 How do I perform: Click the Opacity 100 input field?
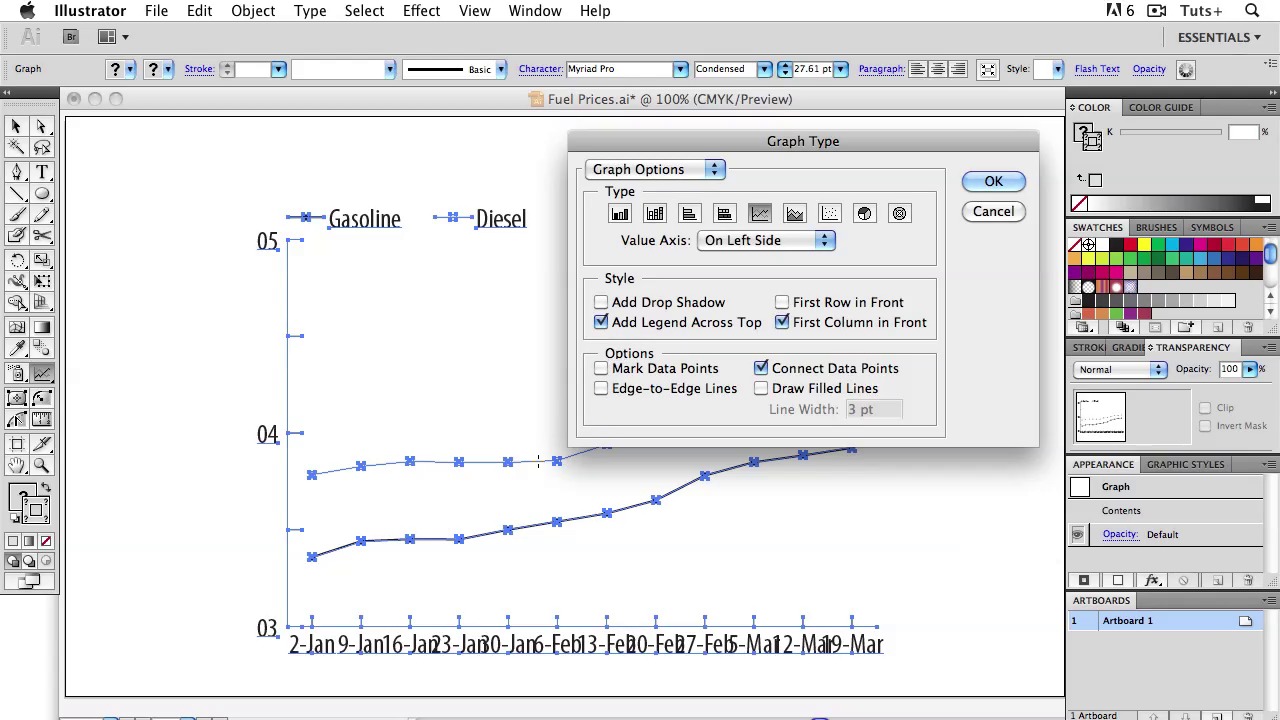pyautogui.click(x=1229, y=369)
